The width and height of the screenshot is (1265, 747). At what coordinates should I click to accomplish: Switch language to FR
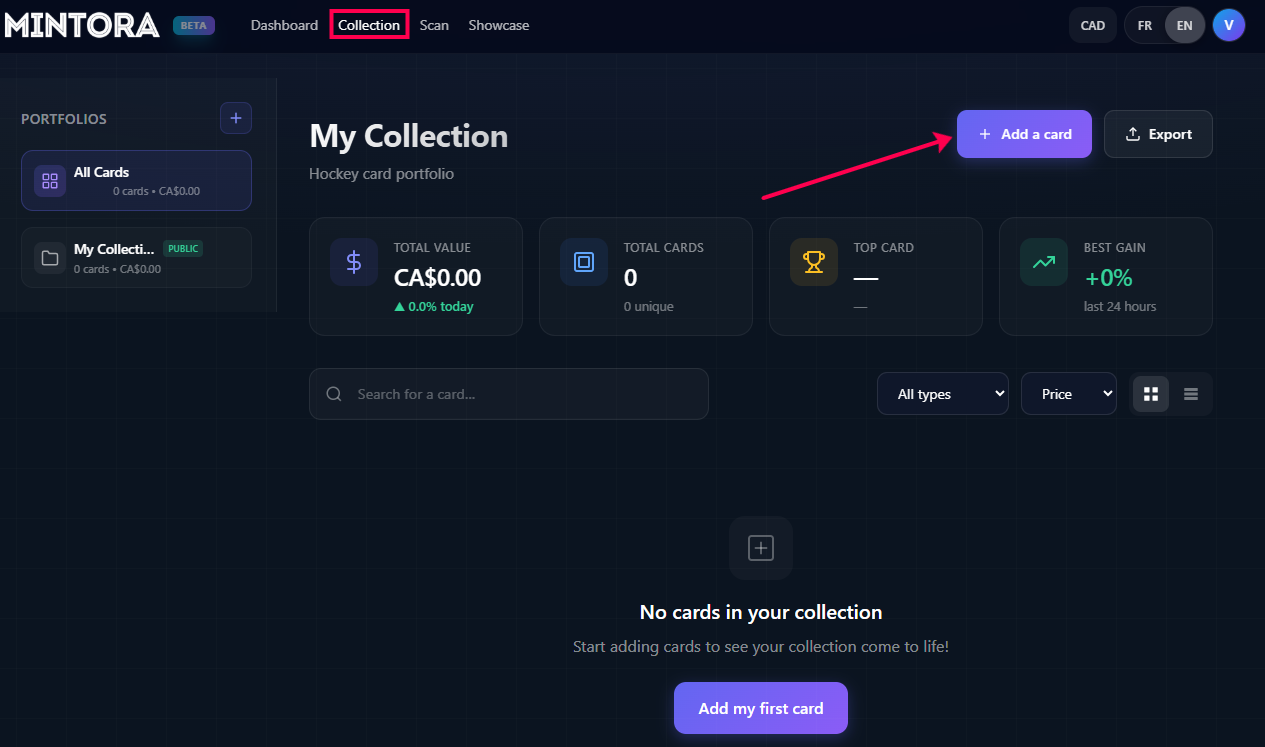pyautogui.click(x=1145, y=25)
